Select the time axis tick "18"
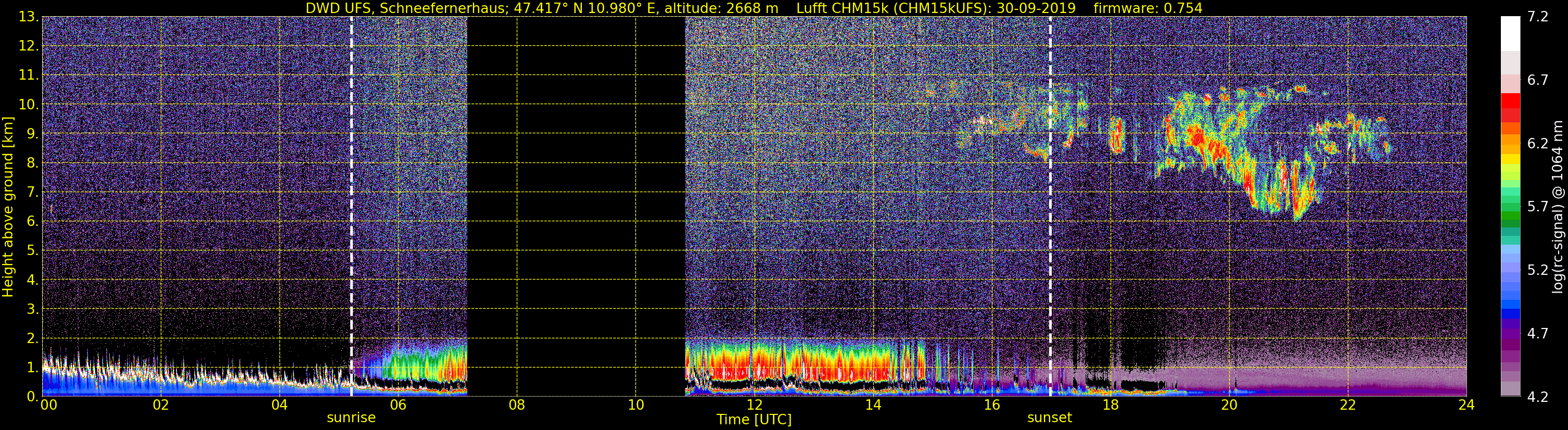 tap(1110, 406)
